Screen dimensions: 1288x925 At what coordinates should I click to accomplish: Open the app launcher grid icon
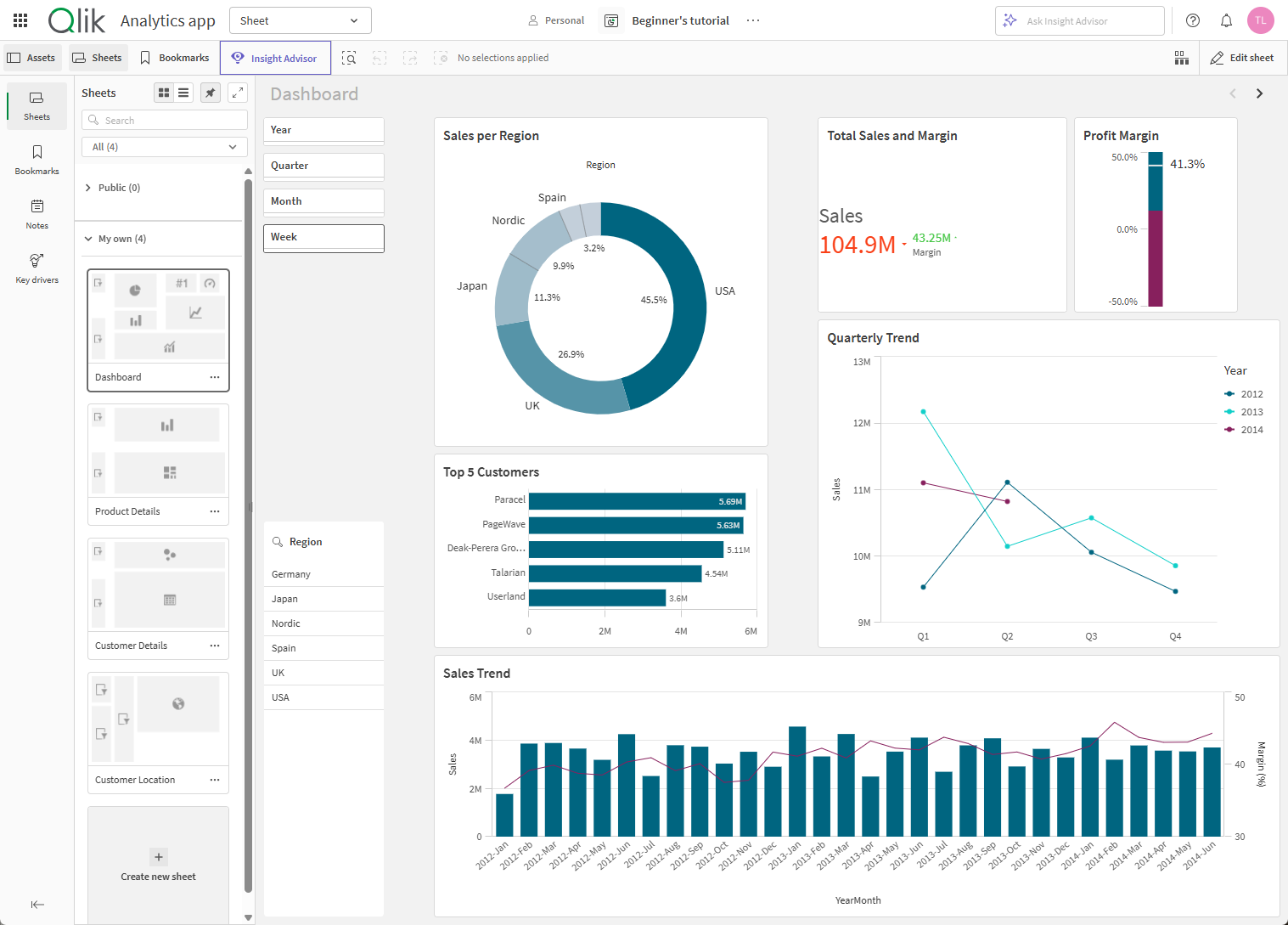tap(20, 20)
